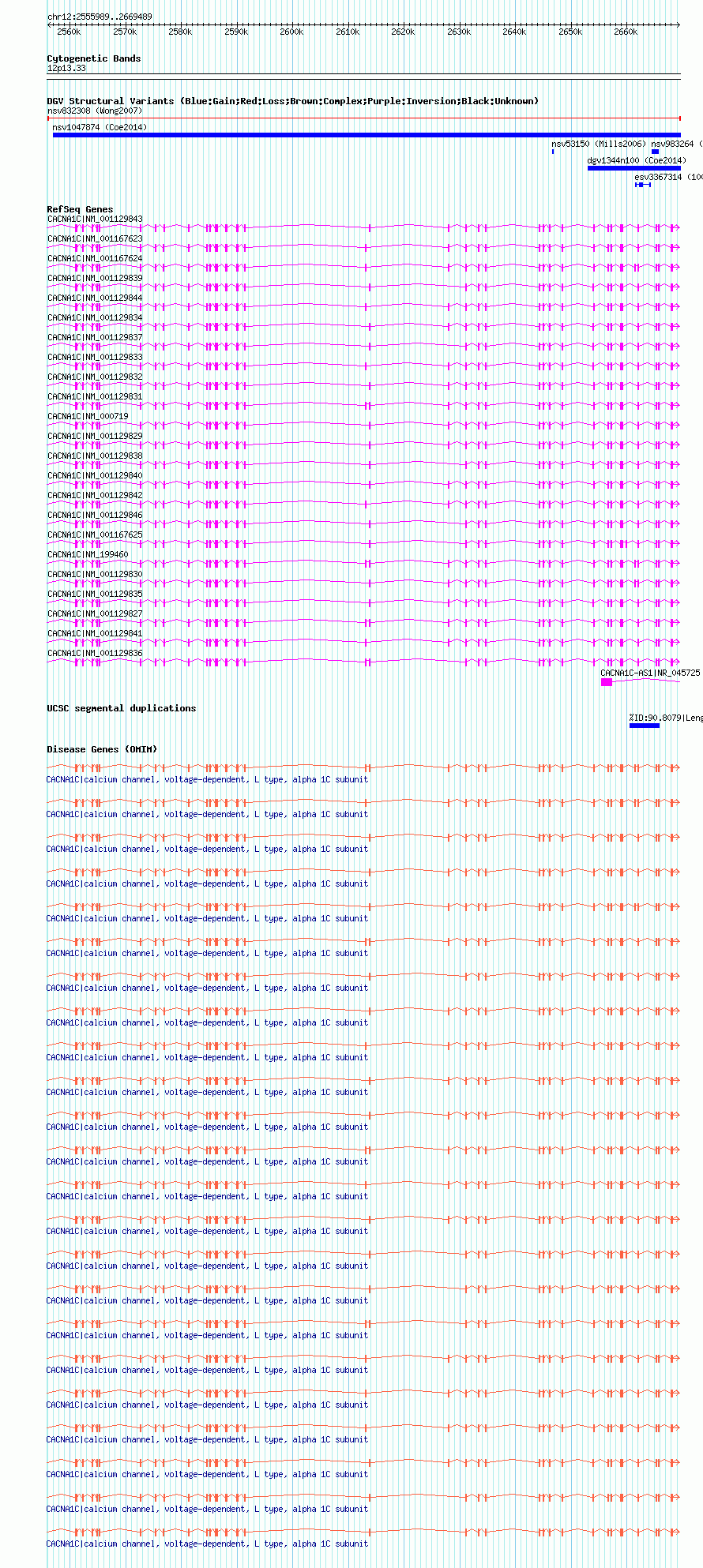Select the Cytogenetic Bands track title

pyautogui.click(x=94, y=59)
